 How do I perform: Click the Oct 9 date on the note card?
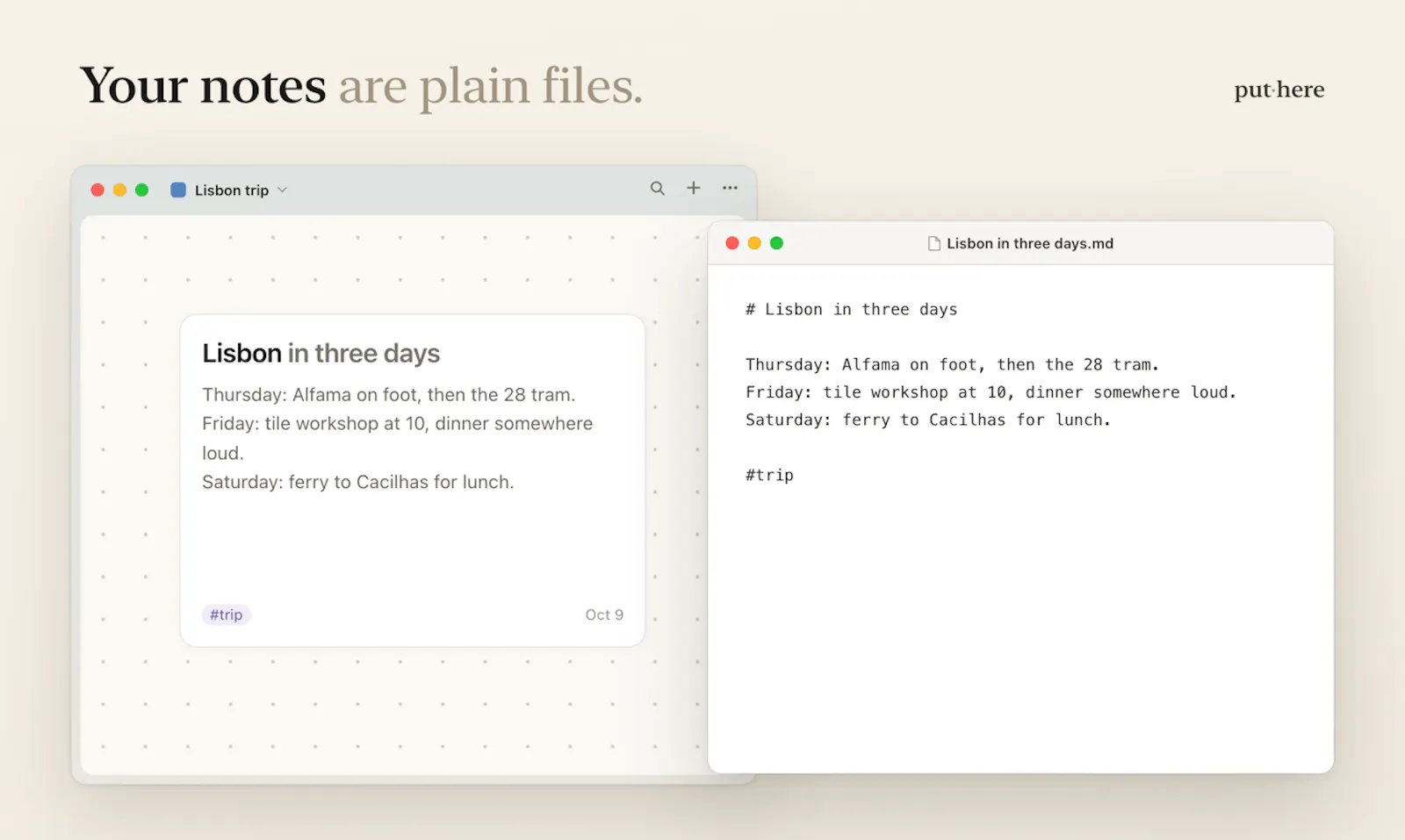point(604,614)
